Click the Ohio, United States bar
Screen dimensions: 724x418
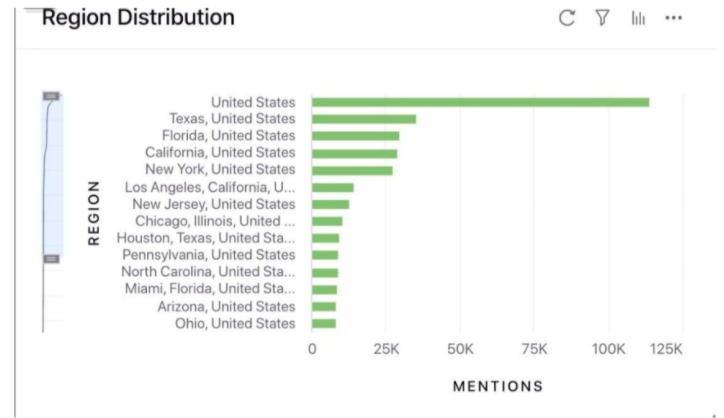[x=323, y=323]
